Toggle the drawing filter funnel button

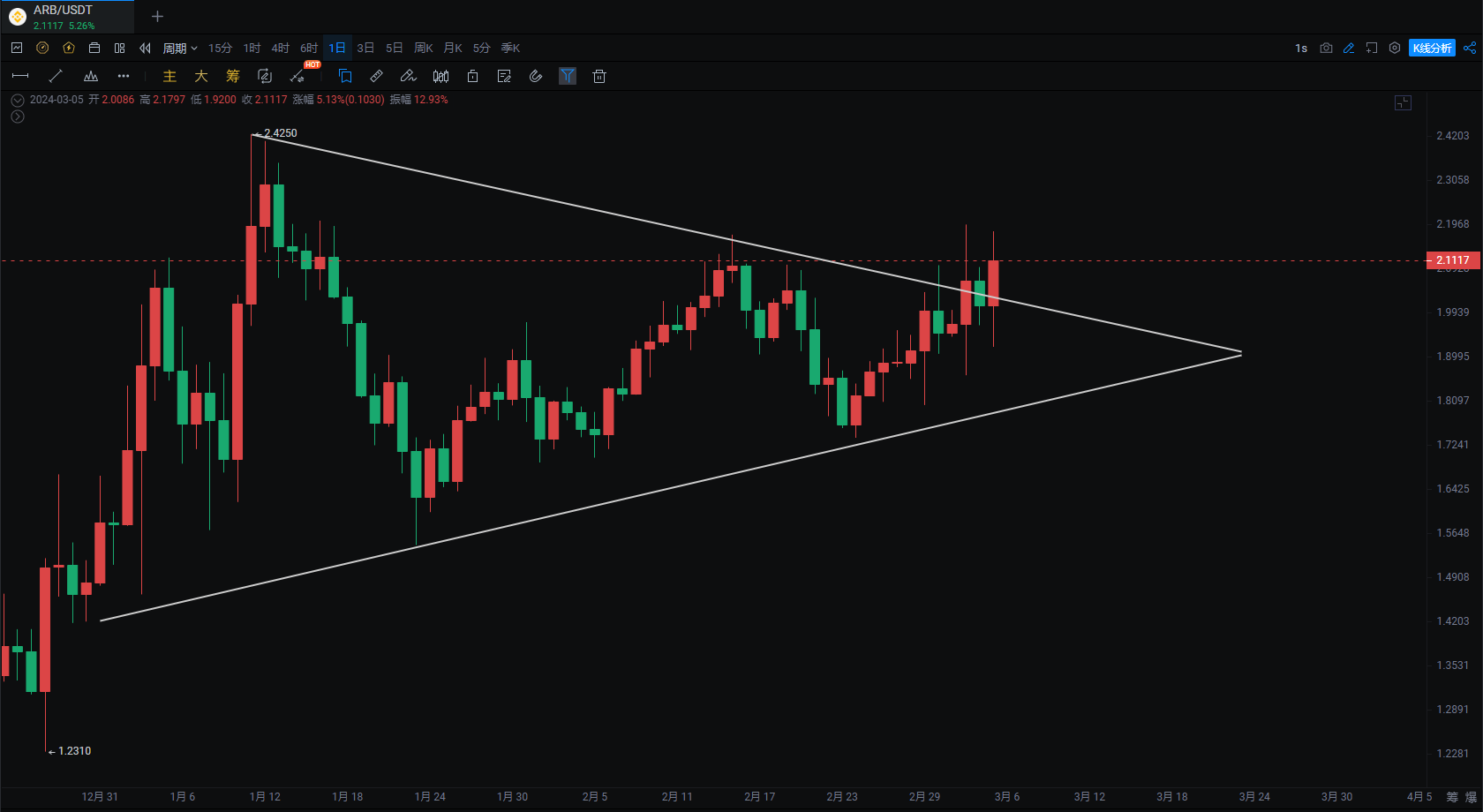point(568,76)
